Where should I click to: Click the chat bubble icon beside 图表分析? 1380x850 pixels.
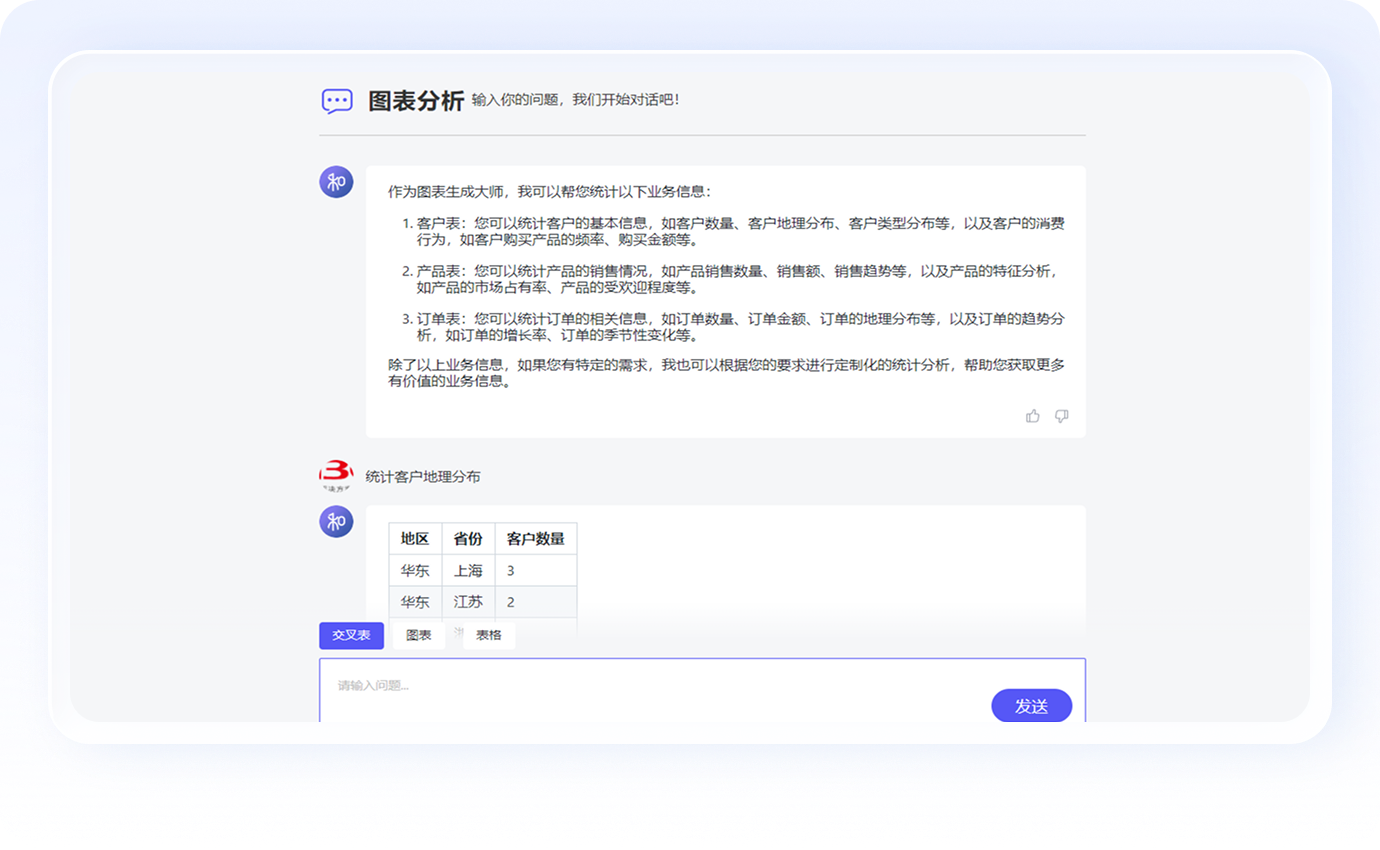tap(337, 101)
